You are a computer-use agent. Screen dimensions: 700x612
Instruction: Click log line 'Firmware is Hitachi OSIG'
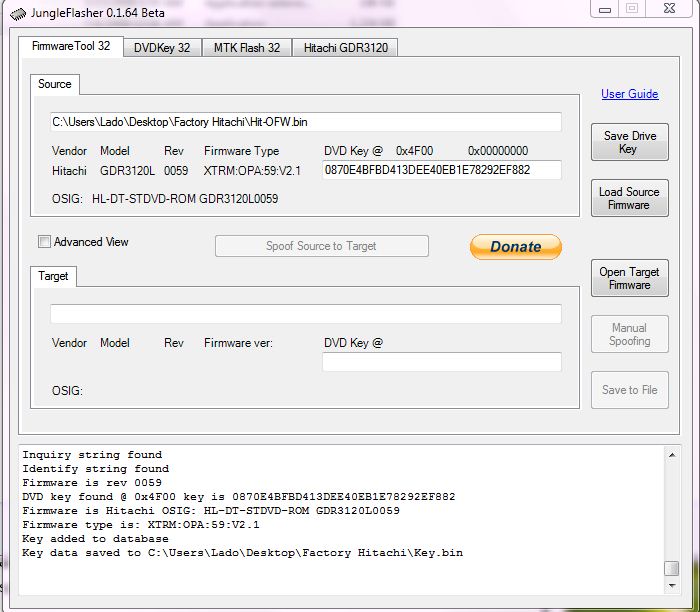tap(211, 511)
